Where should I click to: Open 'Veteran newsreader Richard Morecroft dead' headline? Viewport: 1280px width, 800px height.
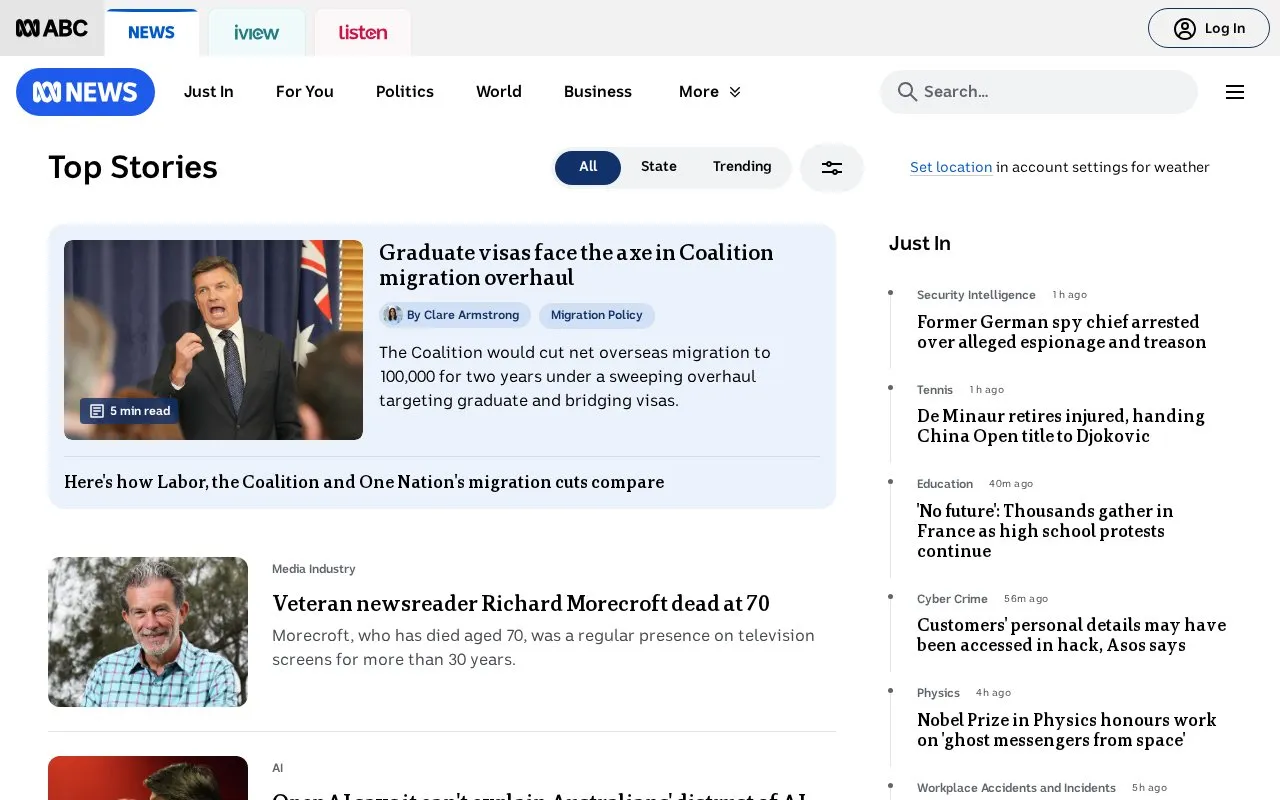(521, 604)
